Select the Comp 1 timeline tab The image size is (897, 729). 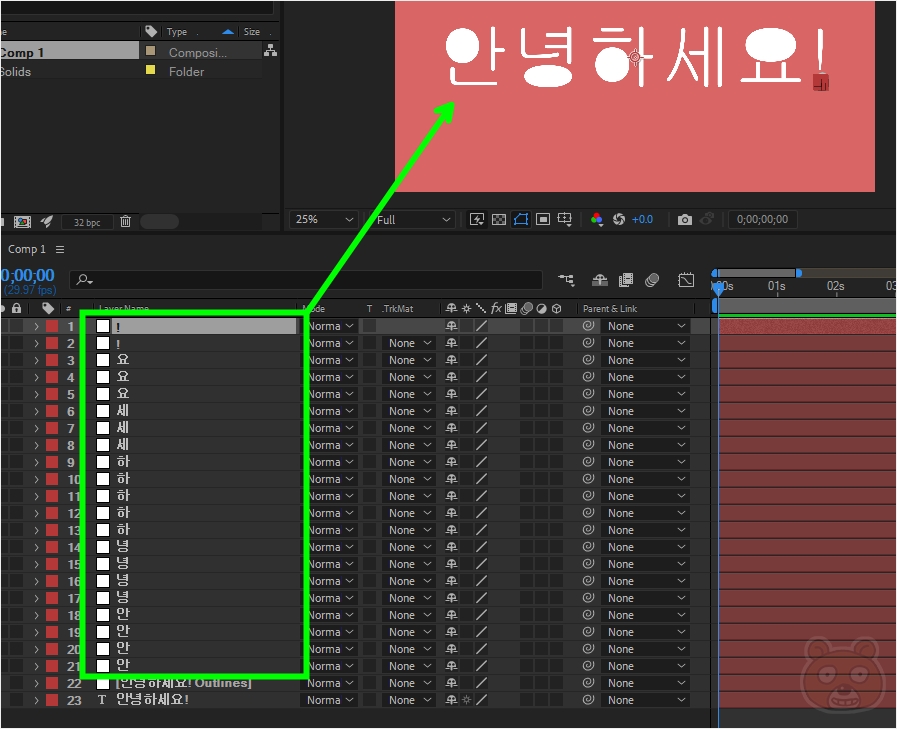click(x=26, y=249)
